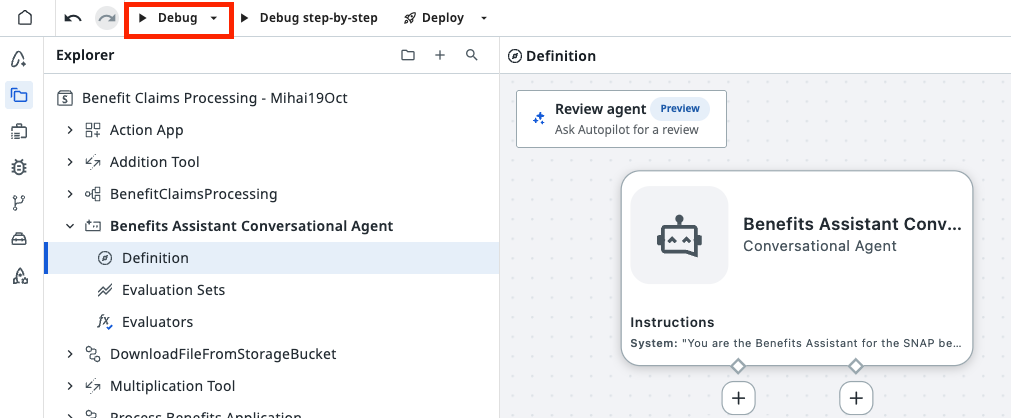Collapse Benefits Assistant Conversational Agent node
This screenshot has height=418, width=1011.
click(x=70, y=226)
